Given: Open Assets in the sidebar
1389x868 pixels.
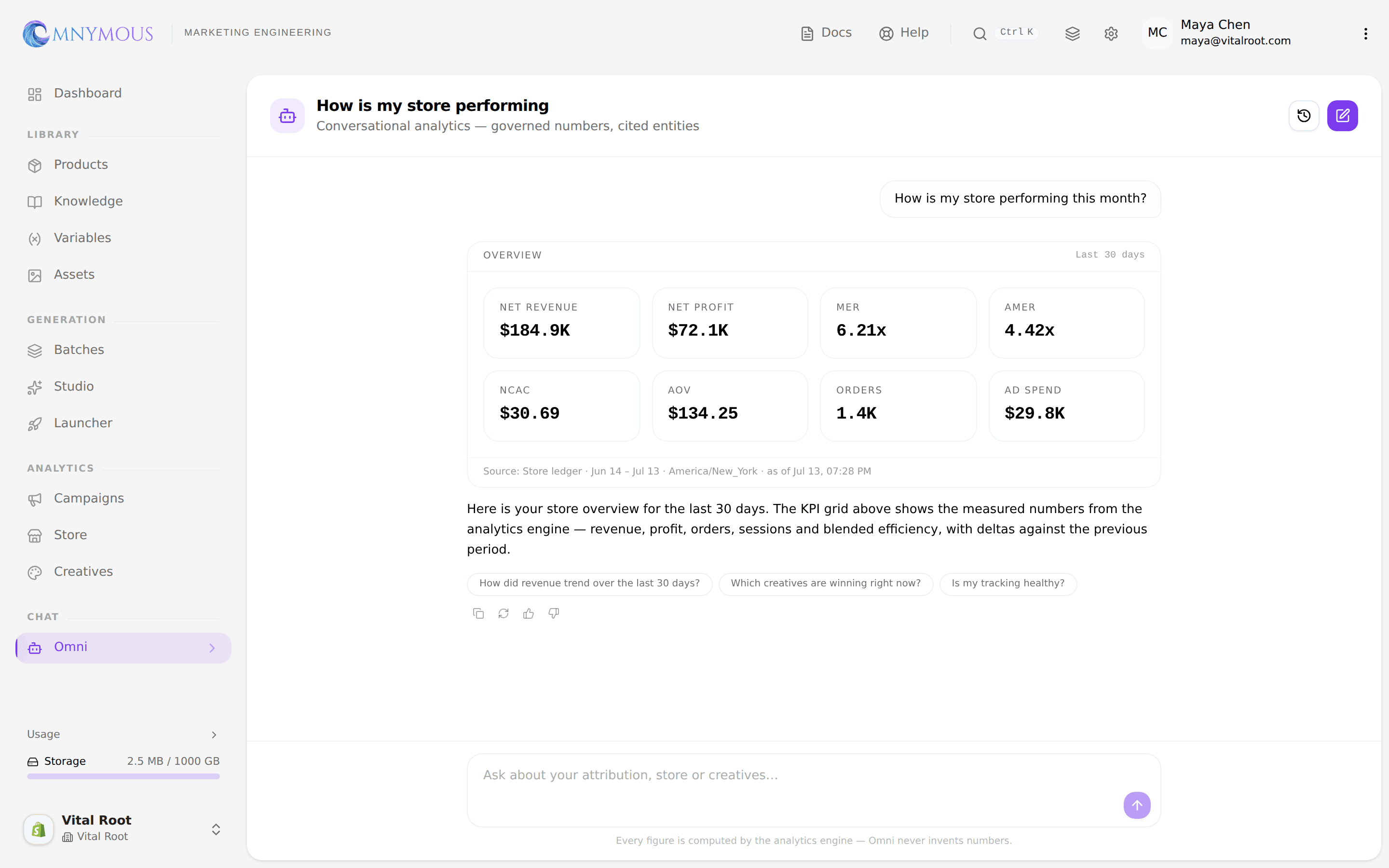Looking at the screenshot, I should point(123,275).
